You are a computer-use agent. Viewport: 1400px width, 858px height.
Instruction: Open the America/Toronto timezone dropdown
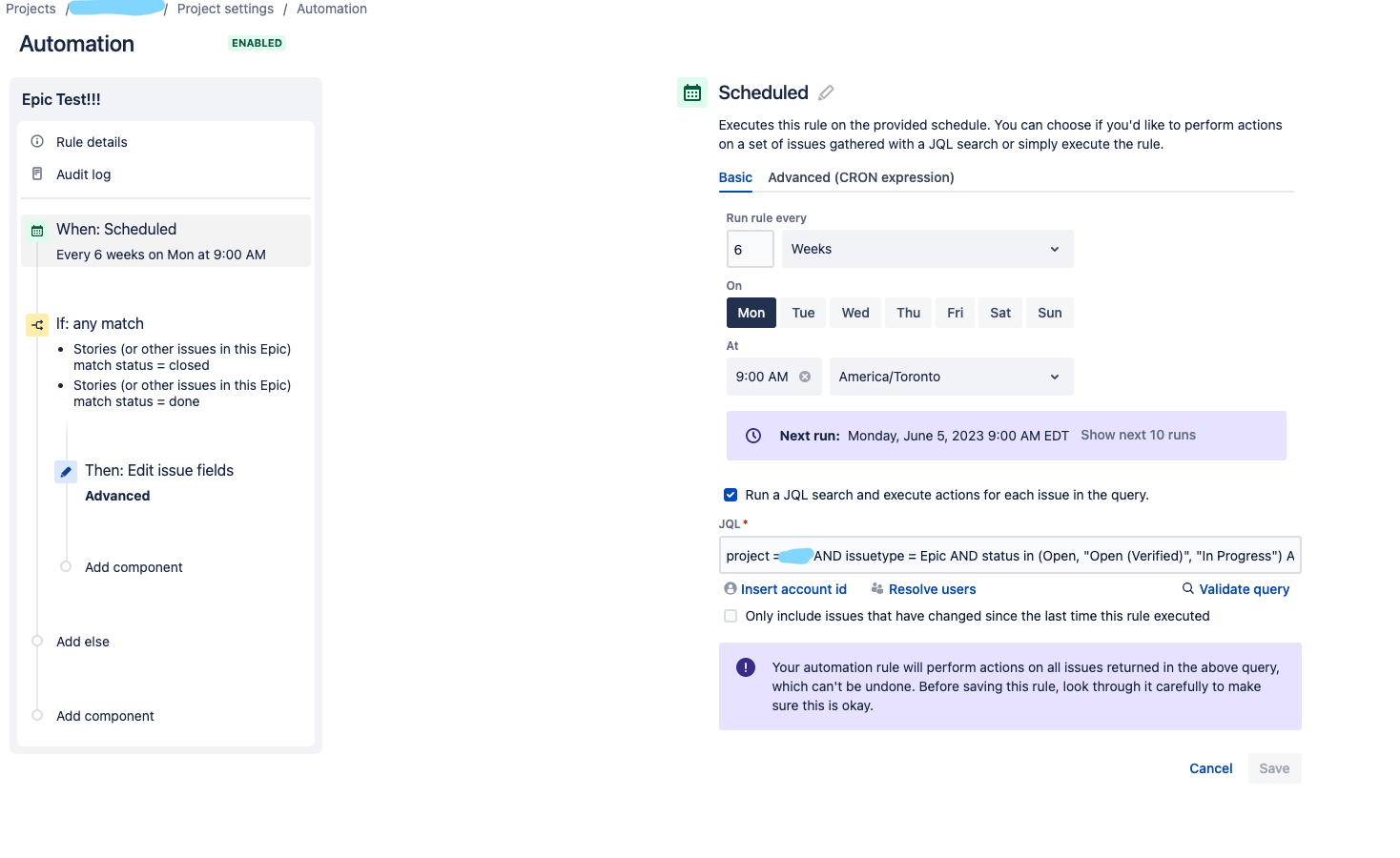[x=950, y=376]
